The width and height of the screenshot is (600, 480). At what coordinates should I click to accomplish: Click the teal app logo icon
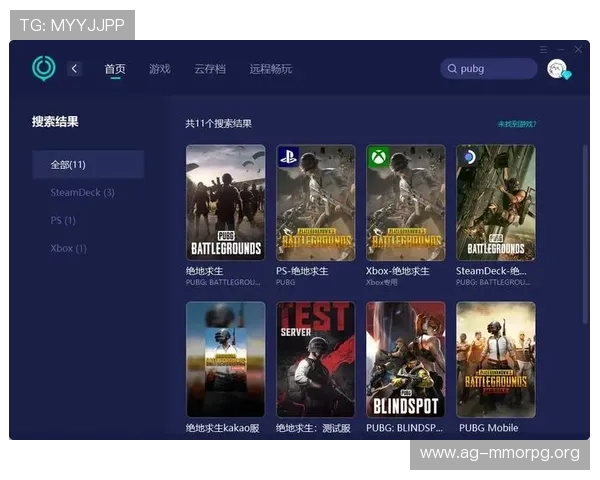pos(44,68)
